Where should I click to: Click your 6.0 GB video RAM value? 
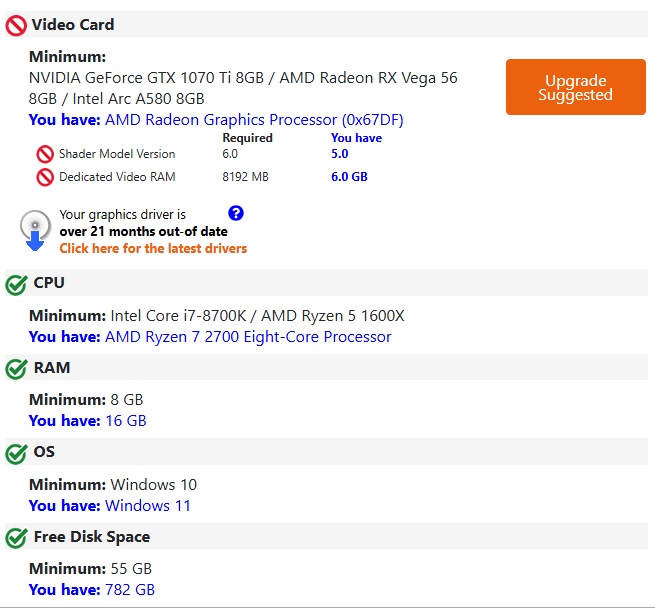(x=349, y=177)
